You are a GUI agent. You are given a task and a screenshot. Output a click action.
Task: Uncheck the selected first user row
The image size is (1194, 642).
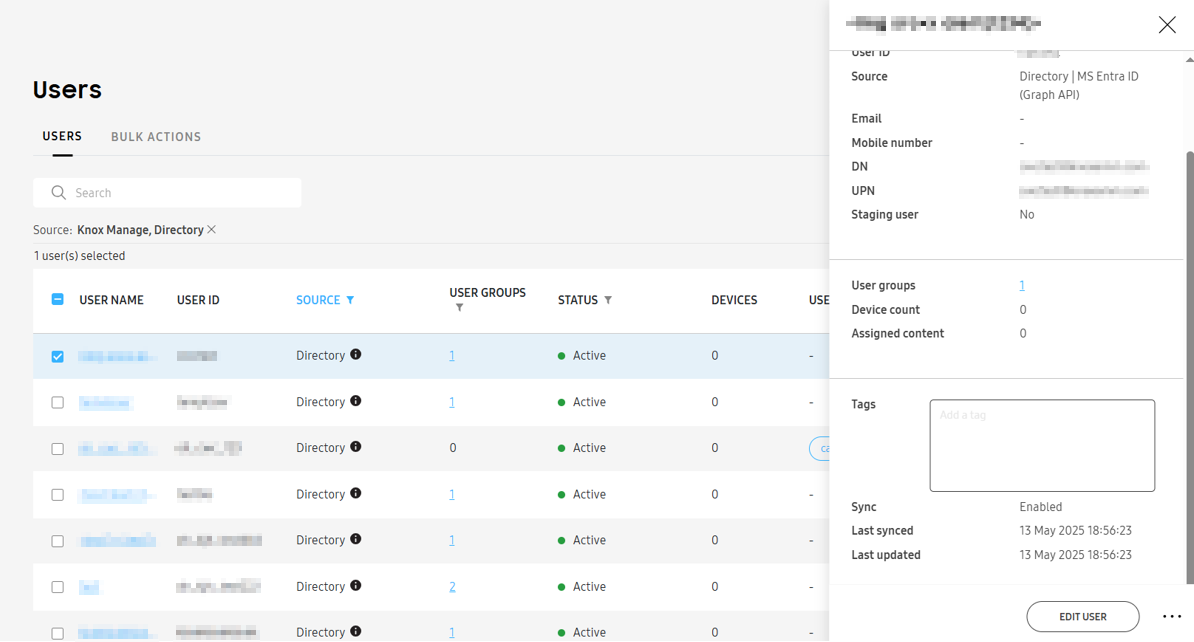point(57,356)
